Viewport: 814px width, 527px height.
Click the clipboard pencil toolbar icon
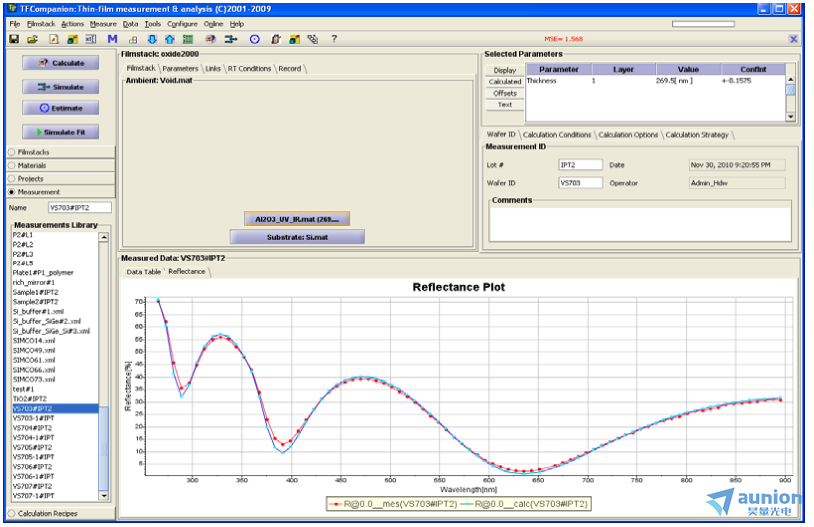276,39
